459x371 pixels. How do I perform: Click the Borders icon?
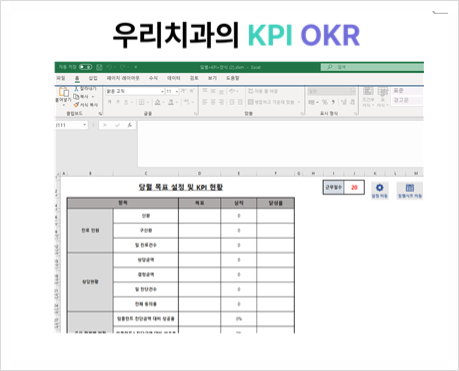tap(141, 102)
